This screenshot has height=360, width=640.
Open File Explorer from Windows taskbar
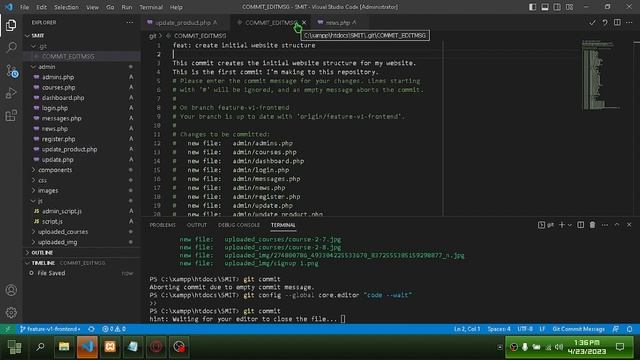pyautogui.click(x=64, y=347)
